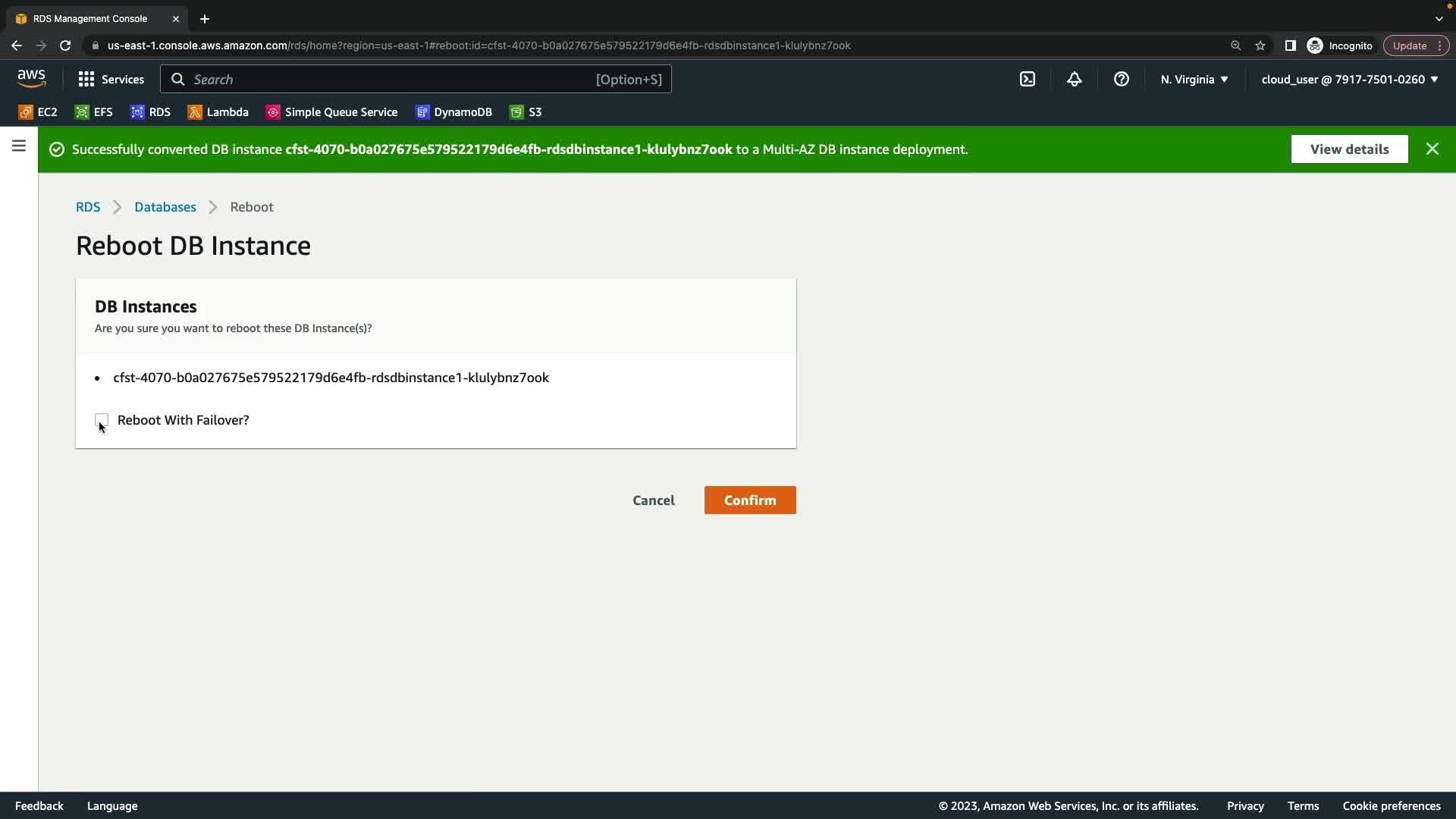Open the N. Virginia region dropdown

(1194, 79)
